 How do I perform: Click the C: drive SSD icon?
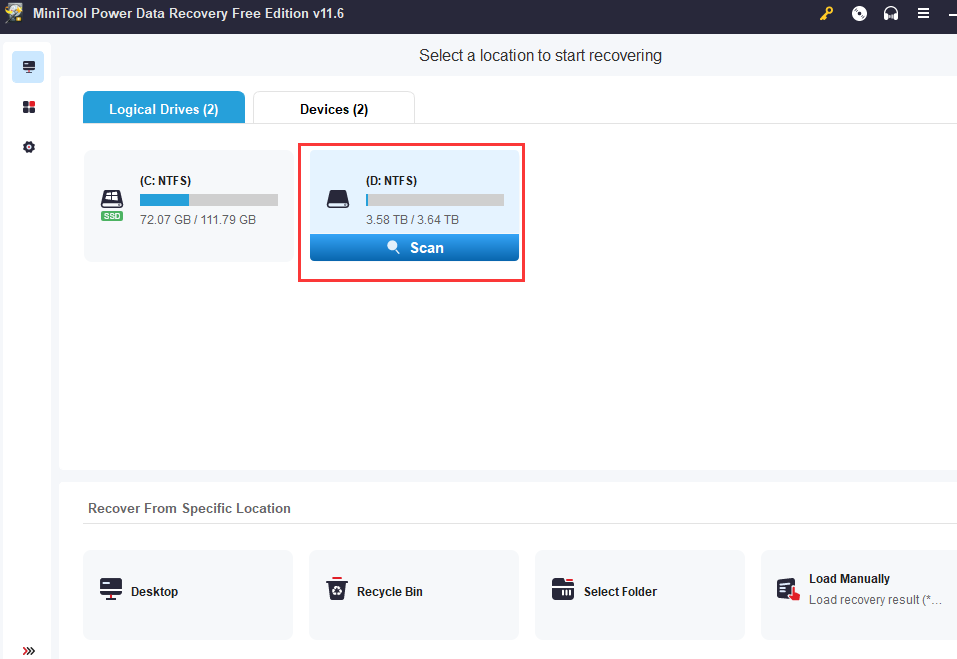[x=112, y=205]
